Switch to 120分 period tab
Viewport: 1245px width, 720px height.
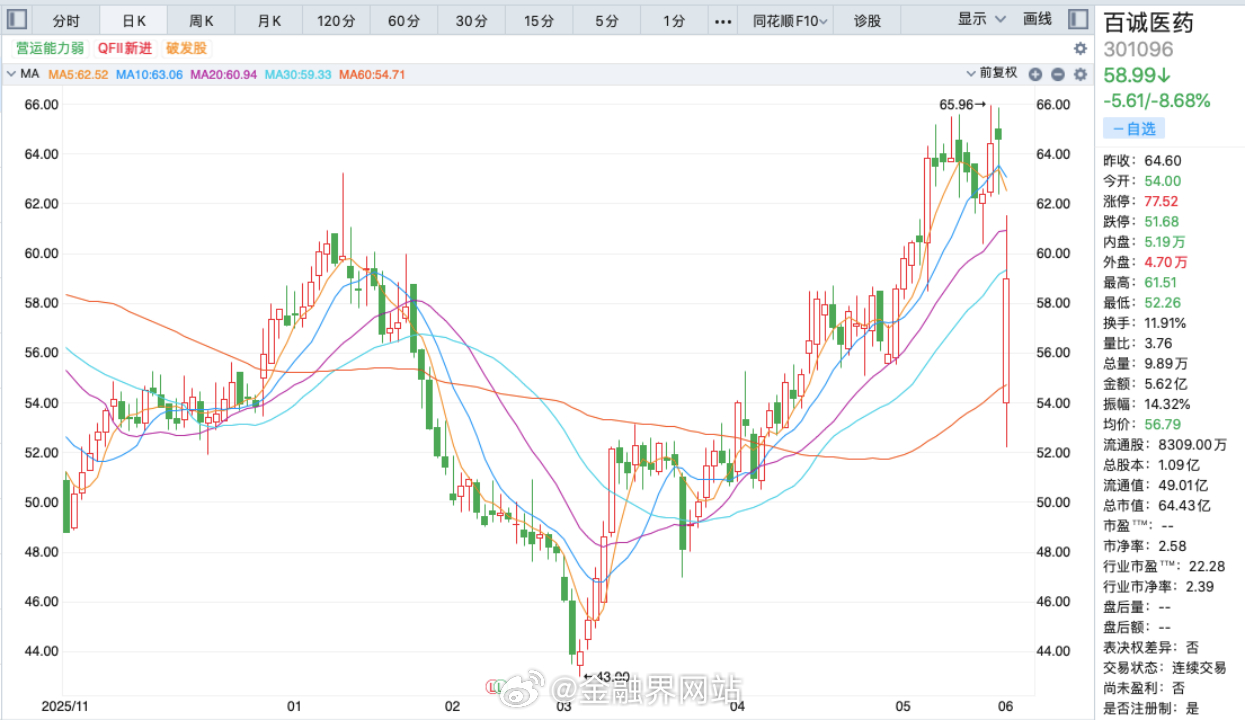point(336,20)
